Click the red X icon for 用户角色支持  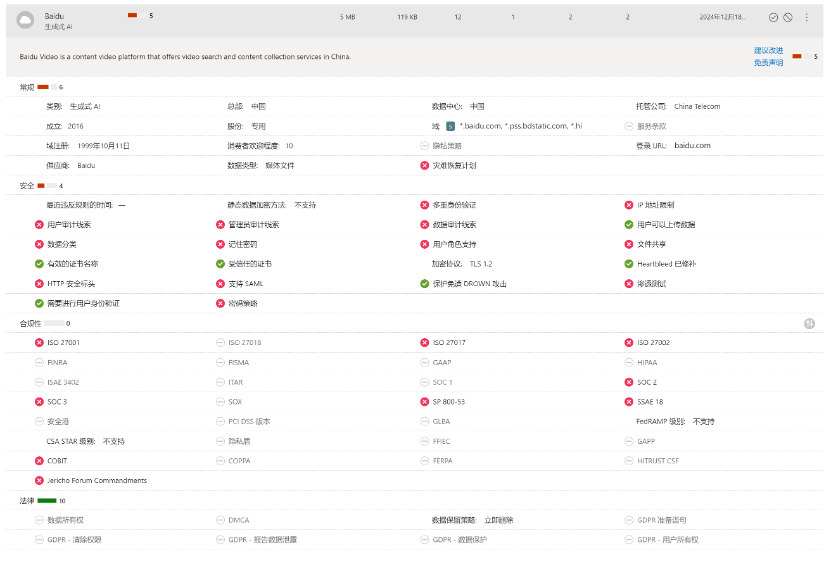click(424, 245)
